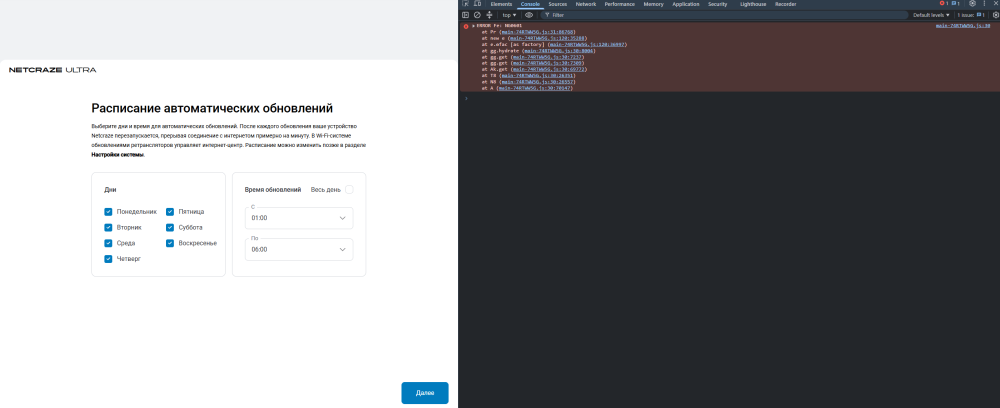This screenshot has width=1000, height=408.
Task: Open the stack link for 'gg.hydrate'
Action: pos(558,51)
